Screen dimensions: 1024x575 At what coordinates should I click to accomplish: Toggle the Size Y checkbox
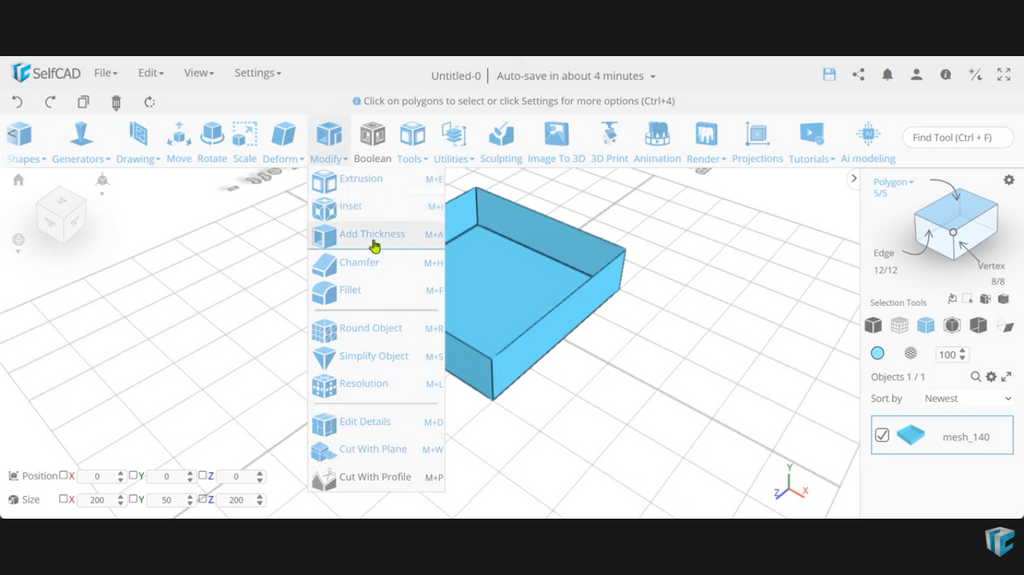[133, 499]
